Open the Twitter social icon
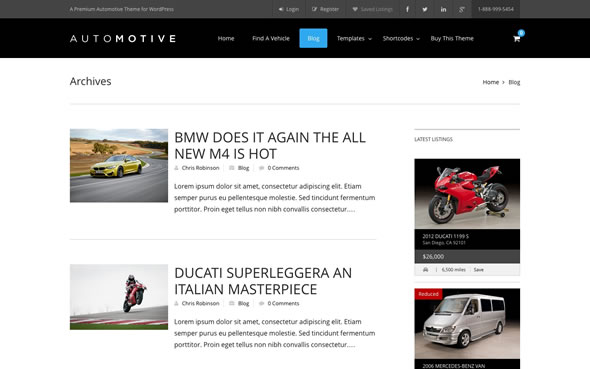Image resolution: width=590 pixels, height=369 pixels. click(x=425, y=9)
